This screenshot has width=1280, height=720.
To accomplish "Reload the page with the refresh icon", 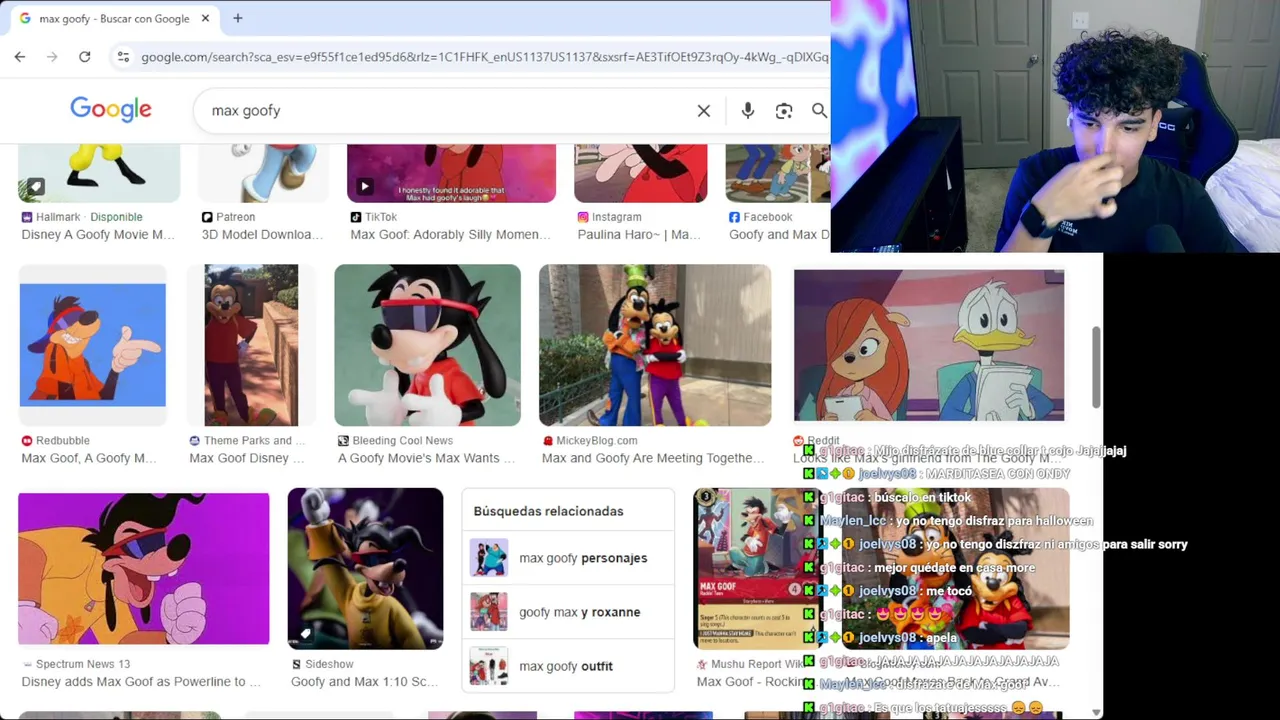I will 85,57.
